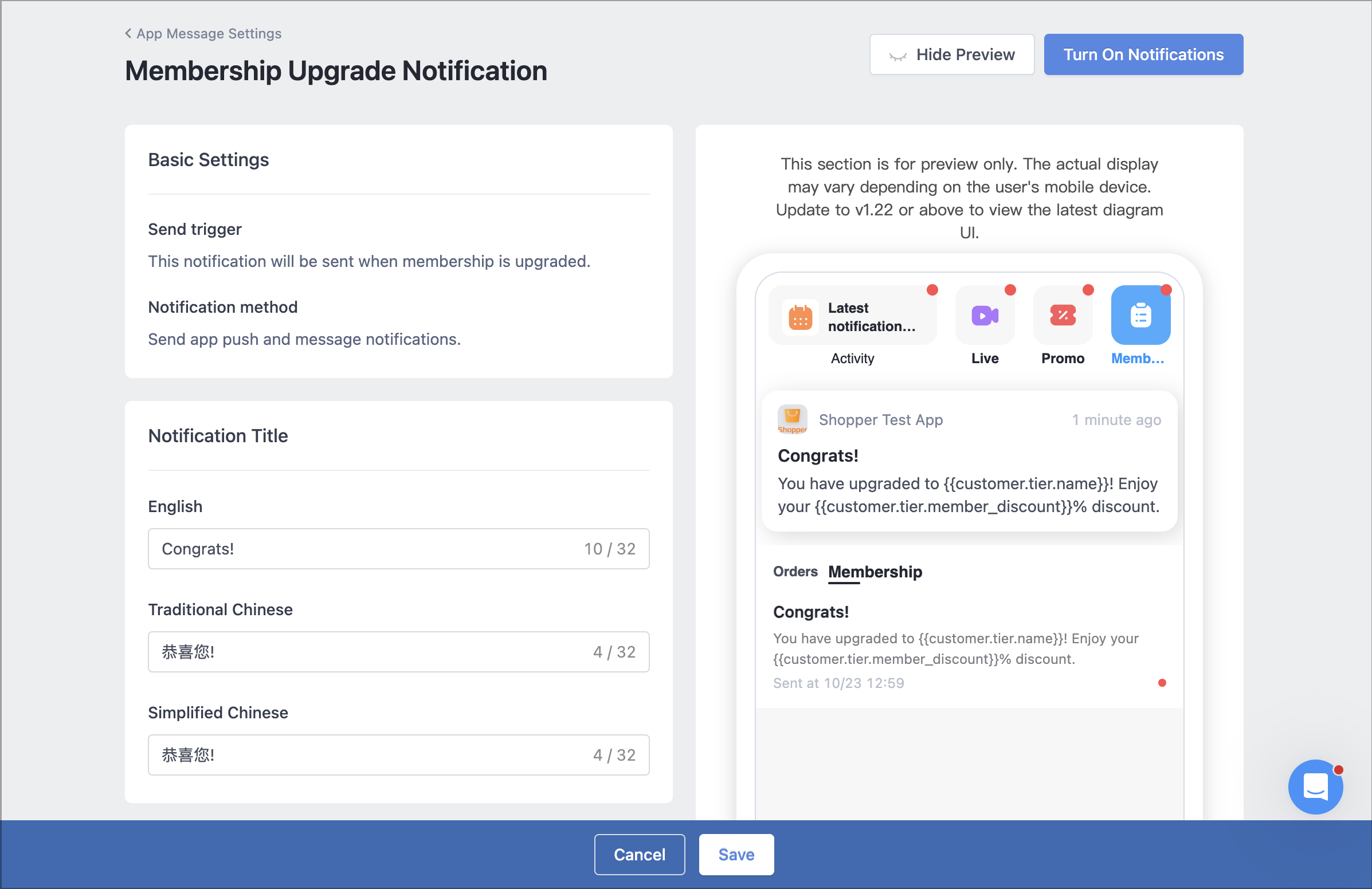1372x889 pixels.
Task: Edit the Traditional Chinese title field
Action: point(398,652)
